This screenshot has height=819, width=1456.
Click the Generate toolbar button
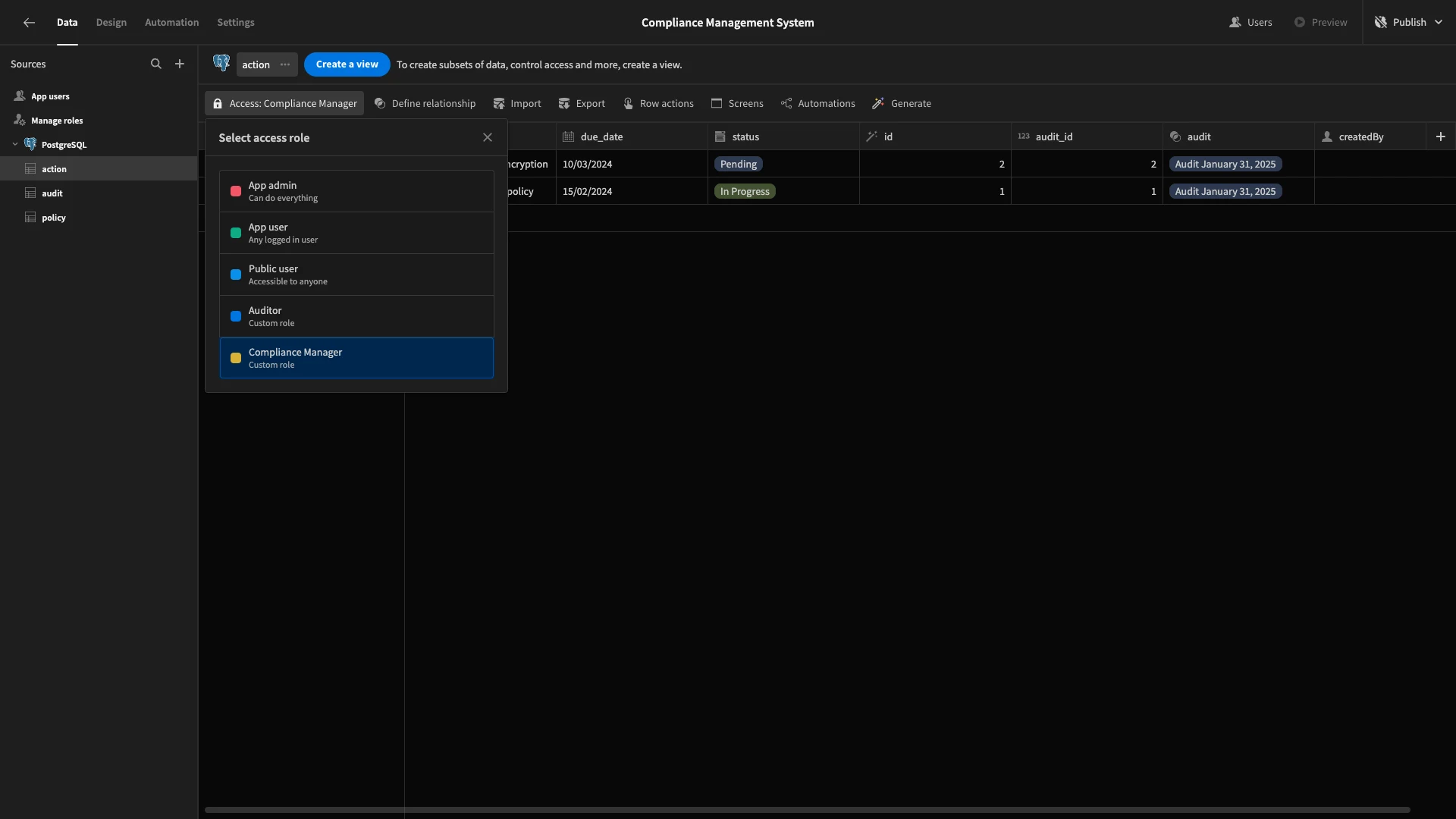click(902, 104)
